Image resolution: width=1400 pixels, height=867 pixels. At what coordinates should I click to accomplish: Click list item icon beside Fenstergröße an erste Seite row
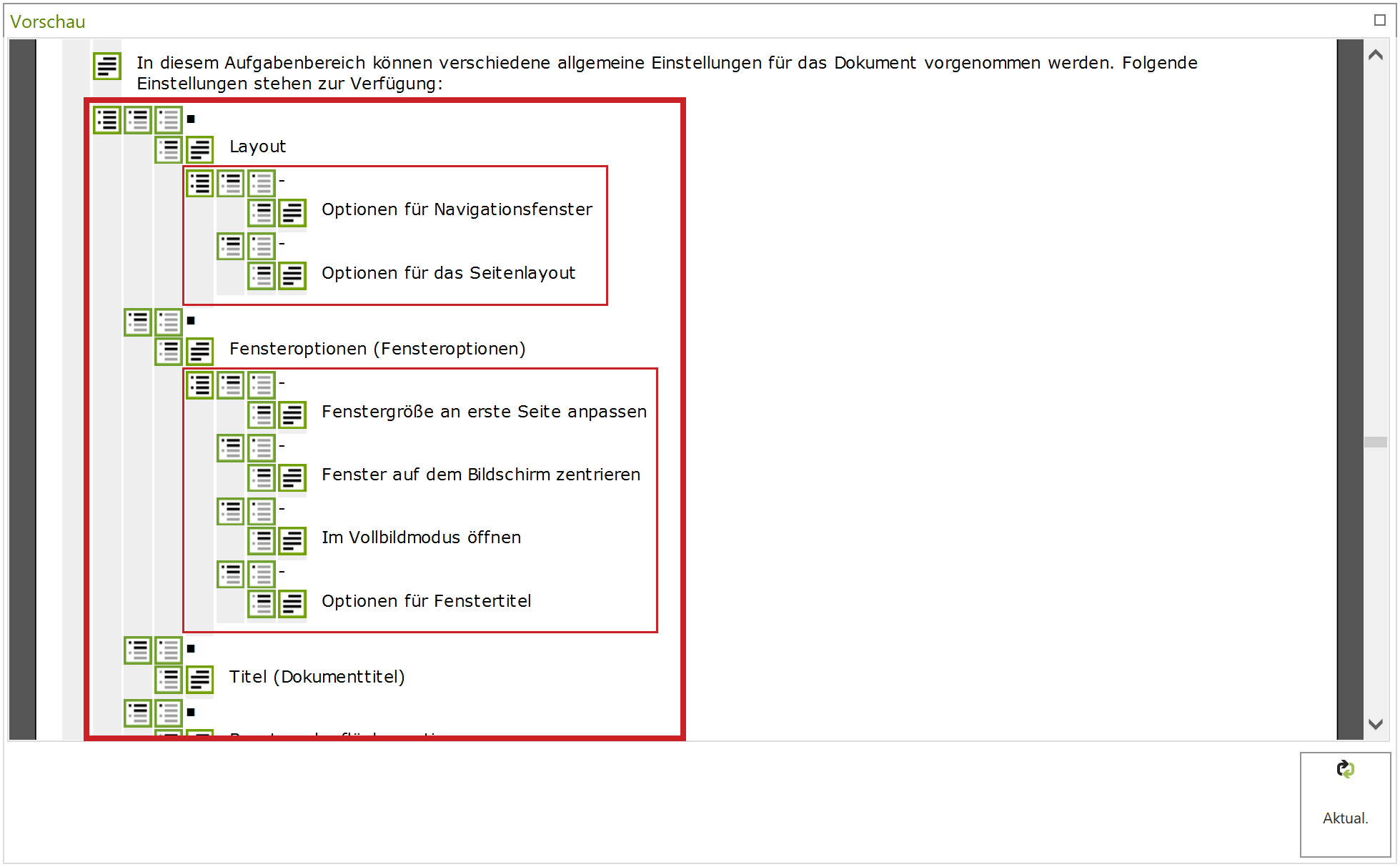click(x=262, y=415)
